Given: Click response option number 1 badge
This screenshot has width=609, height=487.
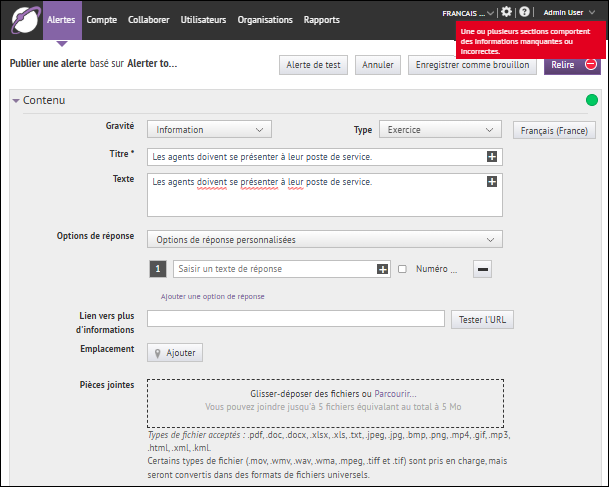Looking at the screenshot, I should coord(158,269).
